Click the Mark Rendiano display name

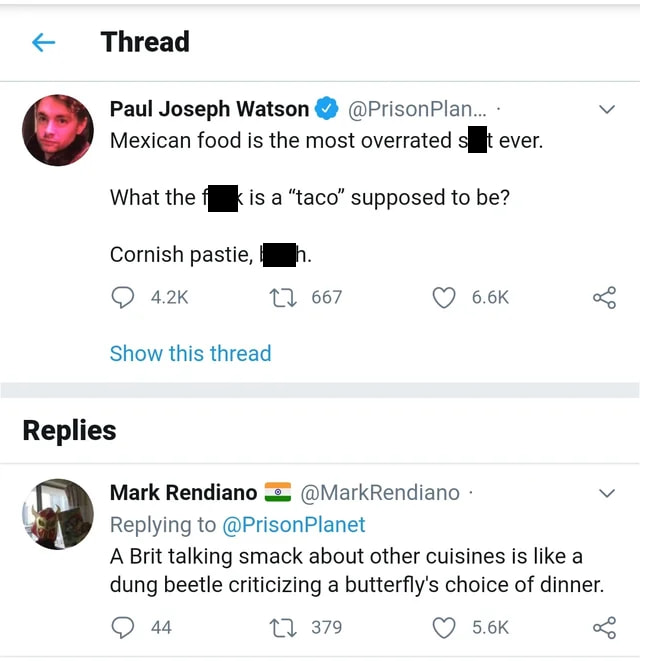coord(183,492)
